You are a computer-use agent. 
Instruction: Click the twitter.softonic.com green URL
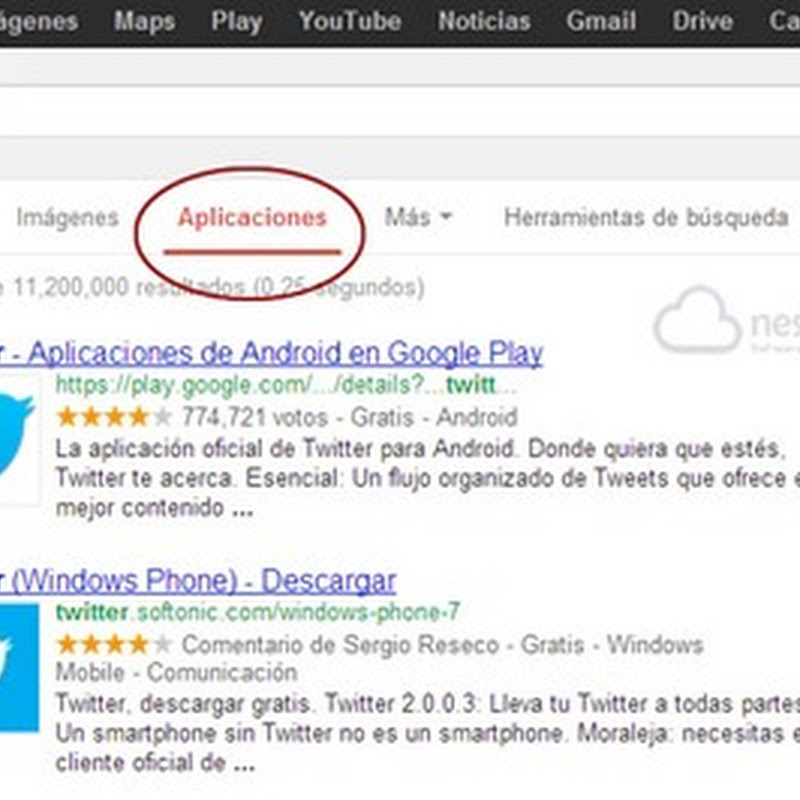tap(258, 612)
